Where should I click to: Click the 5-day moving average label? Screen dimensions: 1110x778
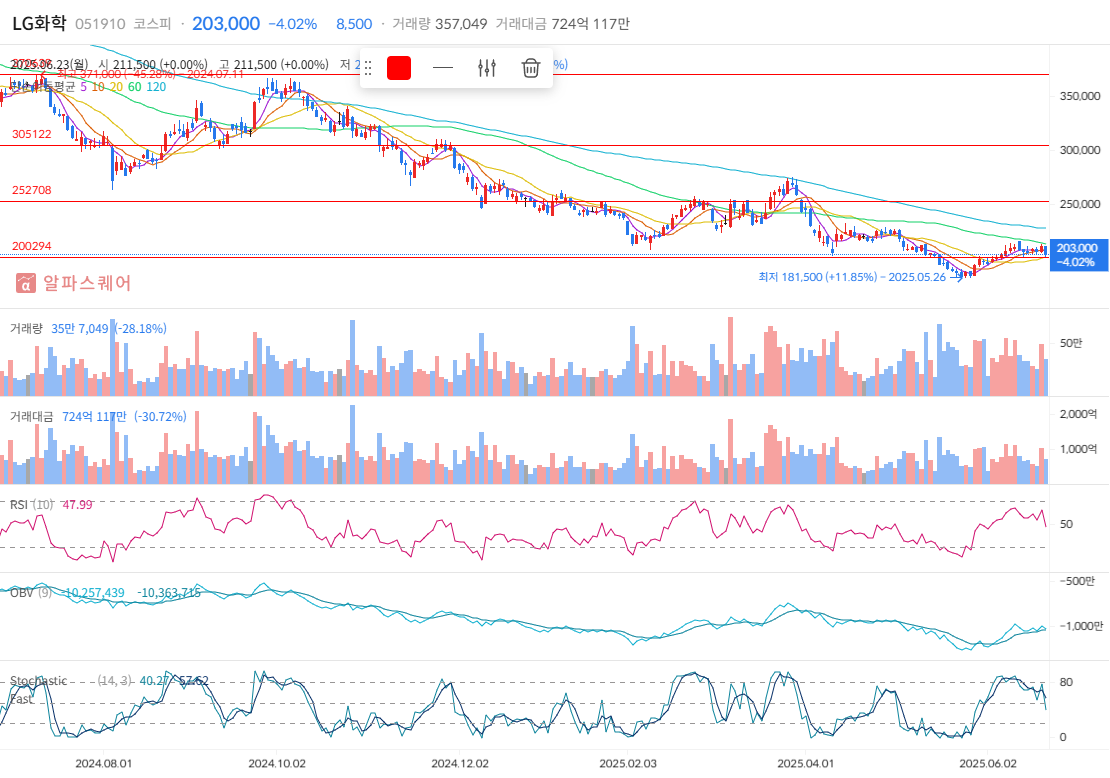[x=84, y=87]
